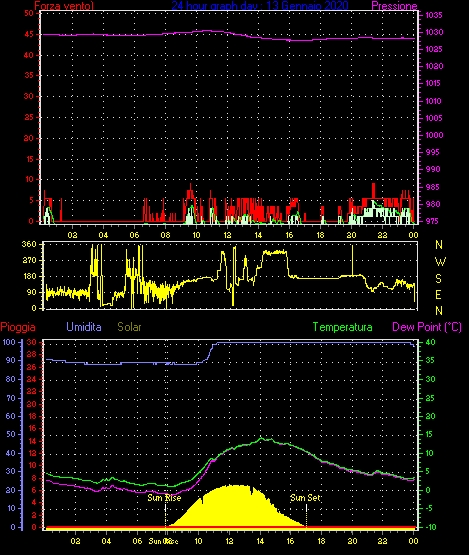Screen dimensions: 469x555
Task: Click the 45 wind force scale value
Action: point(29,34)
